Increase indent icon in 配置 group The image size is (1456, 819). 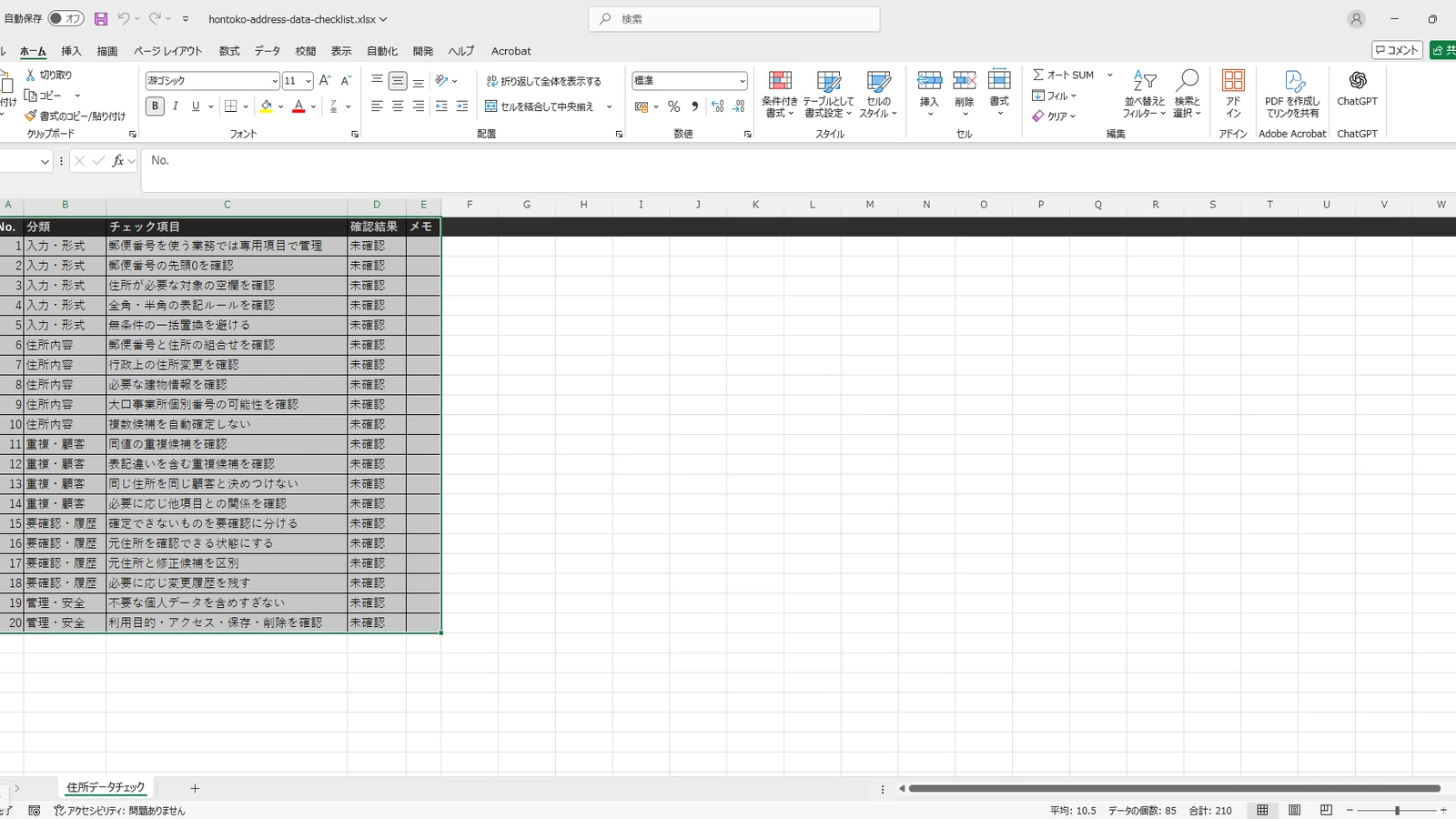coord(462,106)
